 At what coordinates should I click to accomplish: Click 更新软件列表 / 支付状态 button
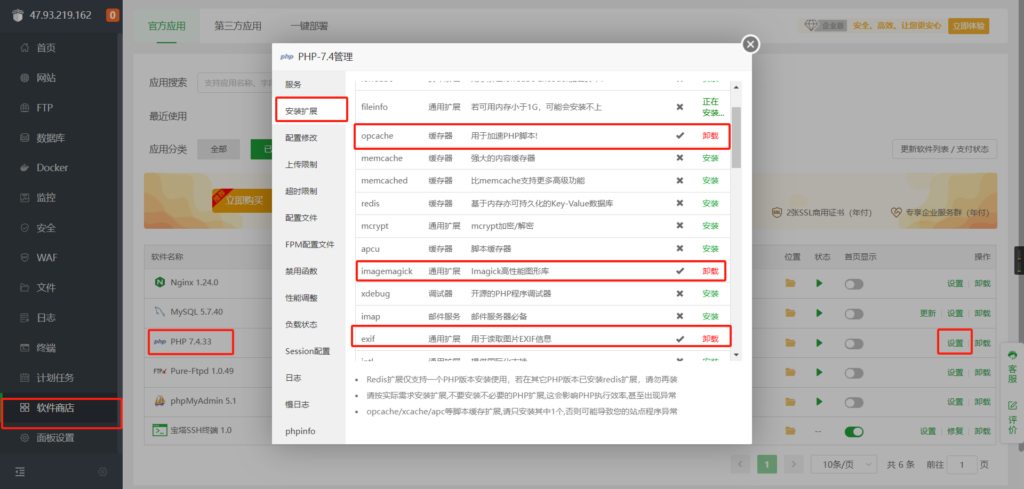click(x=943, y=150)
